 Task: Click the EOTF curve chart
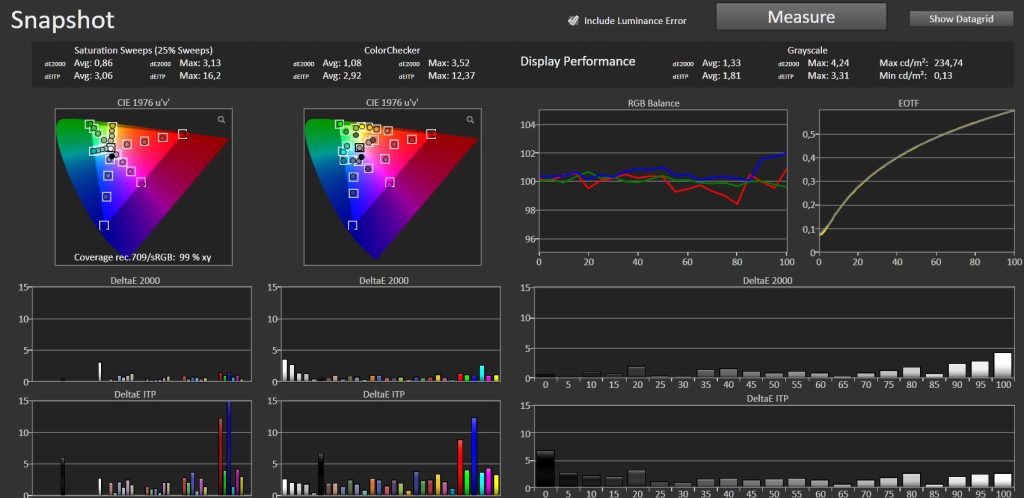916,181
